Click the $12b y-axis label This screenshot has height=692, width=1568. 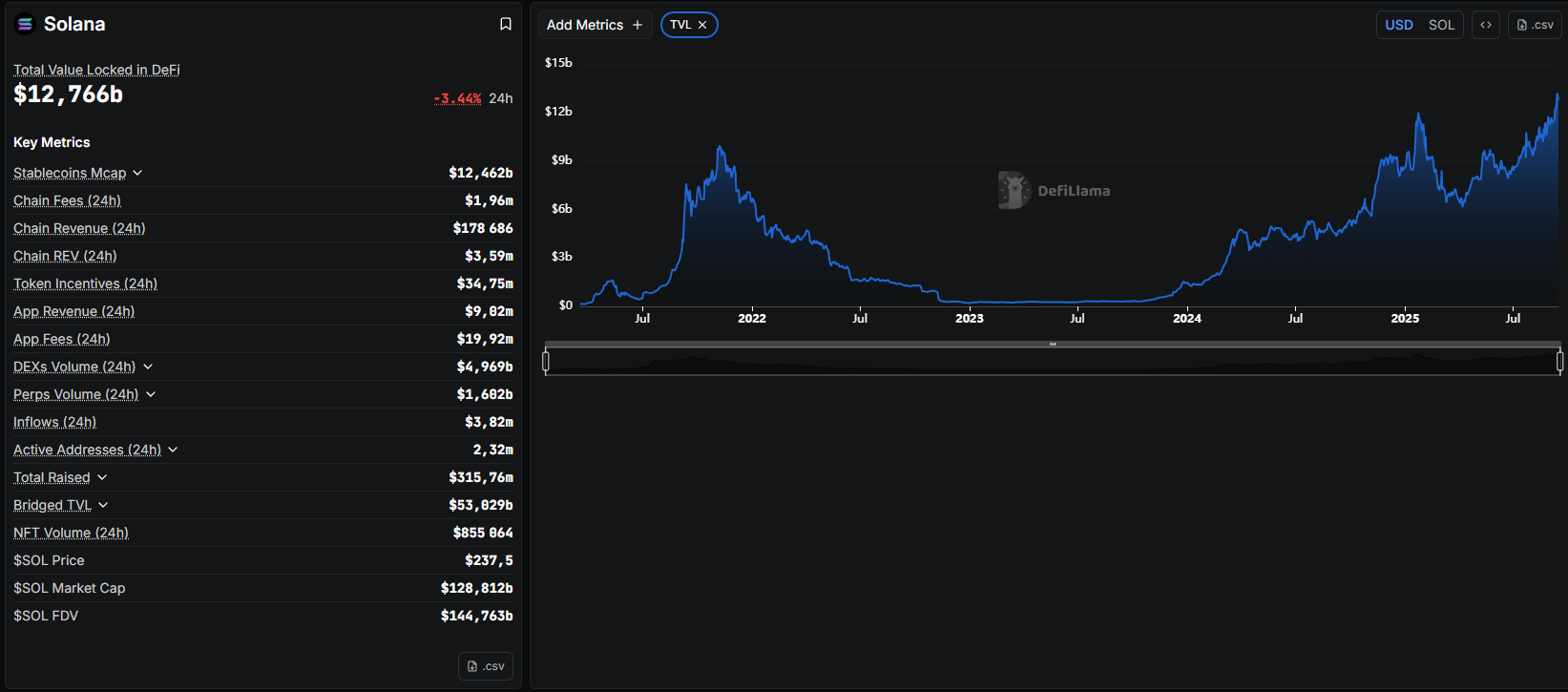pos(558,112)
